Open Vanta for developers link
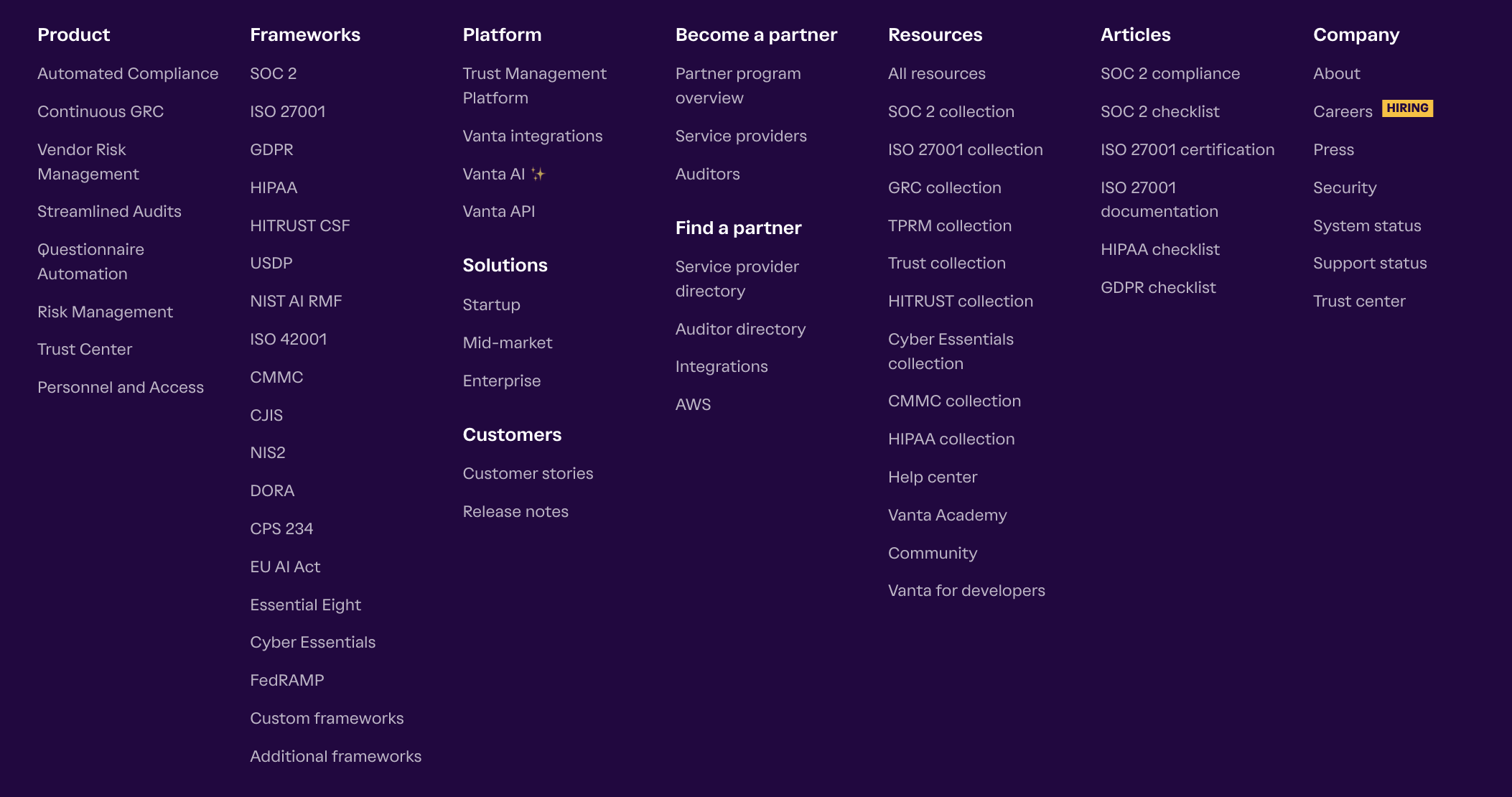The width and height of the screenshot is (1512, 797). coord(966,591)
